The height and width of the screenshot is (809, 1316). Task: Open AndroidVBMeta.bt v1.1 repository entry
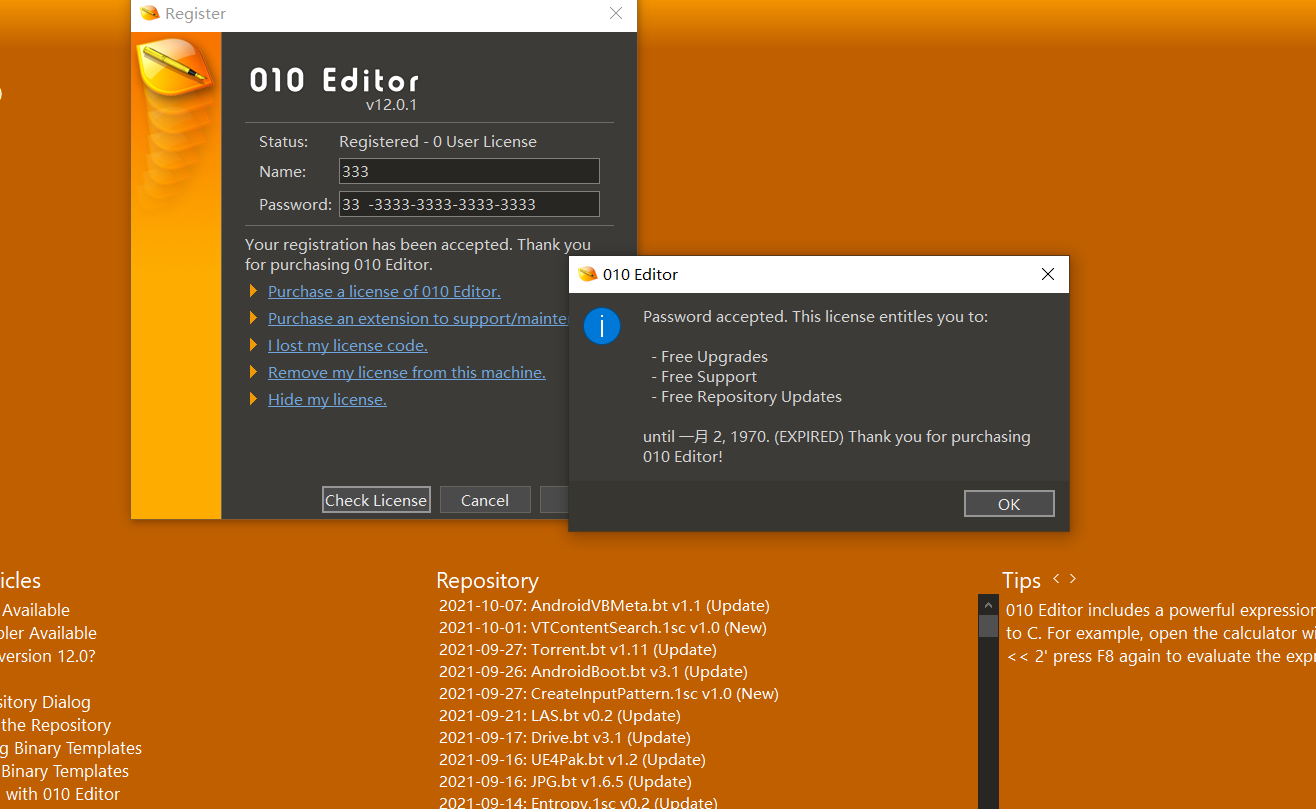click(x=604, y=606)
